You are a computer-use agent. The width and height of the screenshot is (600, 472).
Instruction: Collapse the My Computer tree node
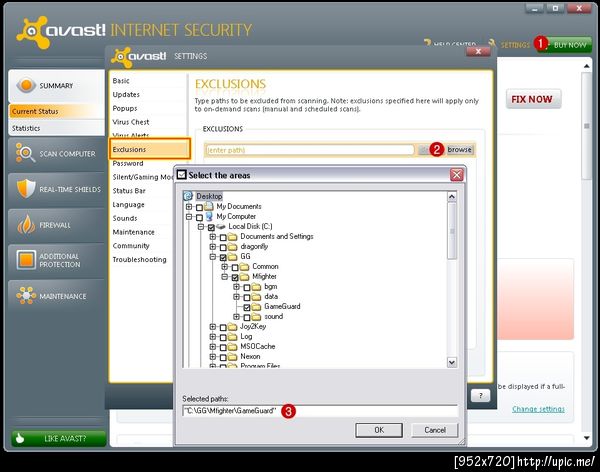189,217
